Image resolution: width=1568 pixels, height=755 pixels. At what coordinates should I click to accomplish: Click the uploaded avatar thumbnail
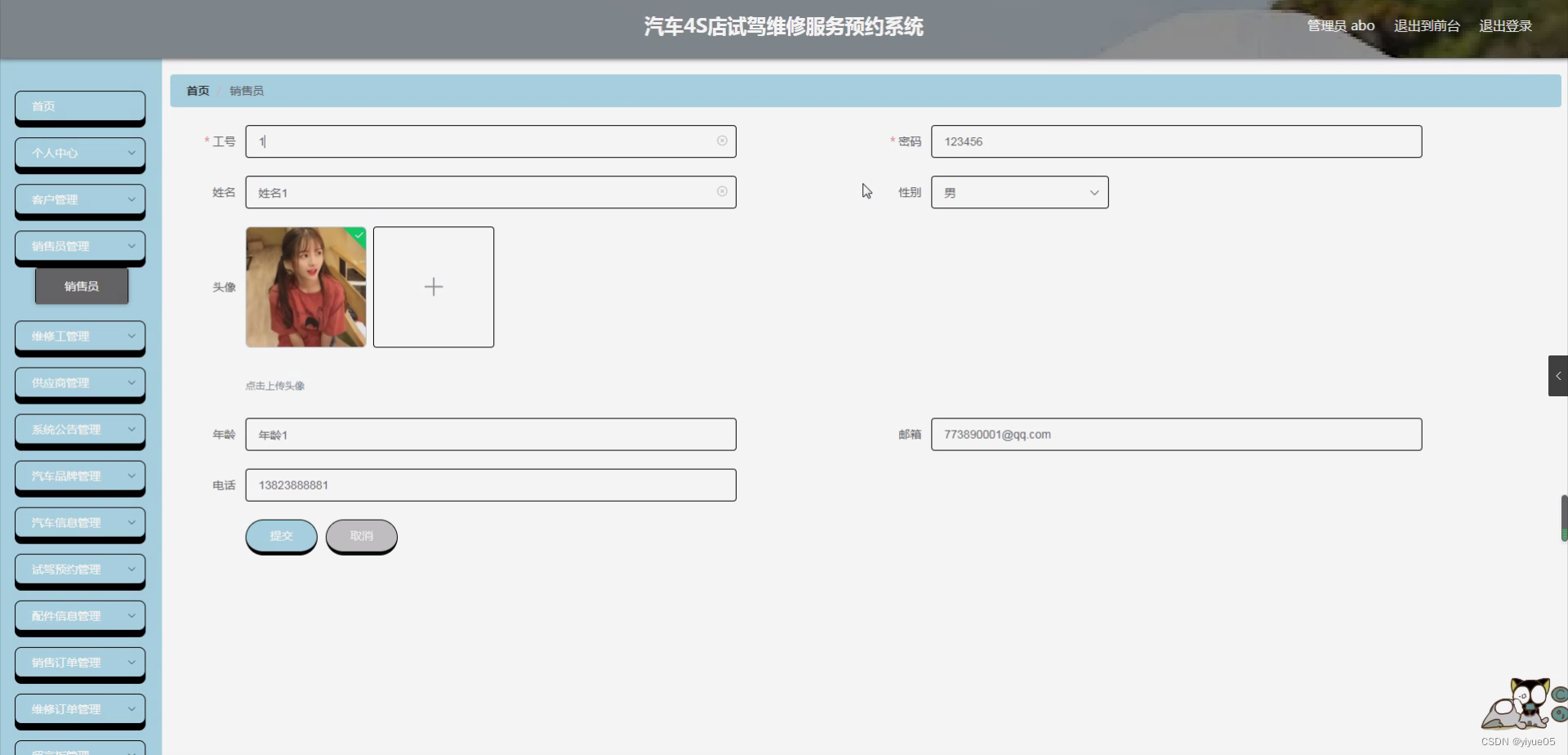[305, 287]
